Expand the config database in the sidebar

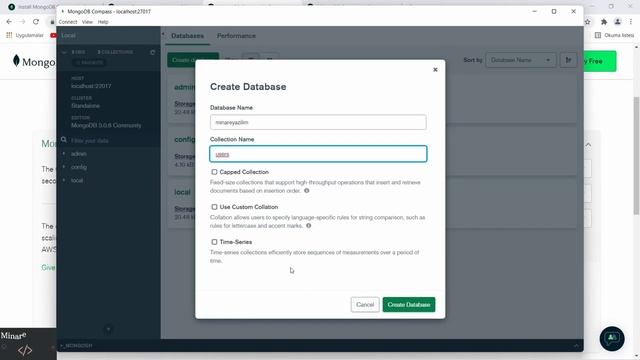coord(64,167)
